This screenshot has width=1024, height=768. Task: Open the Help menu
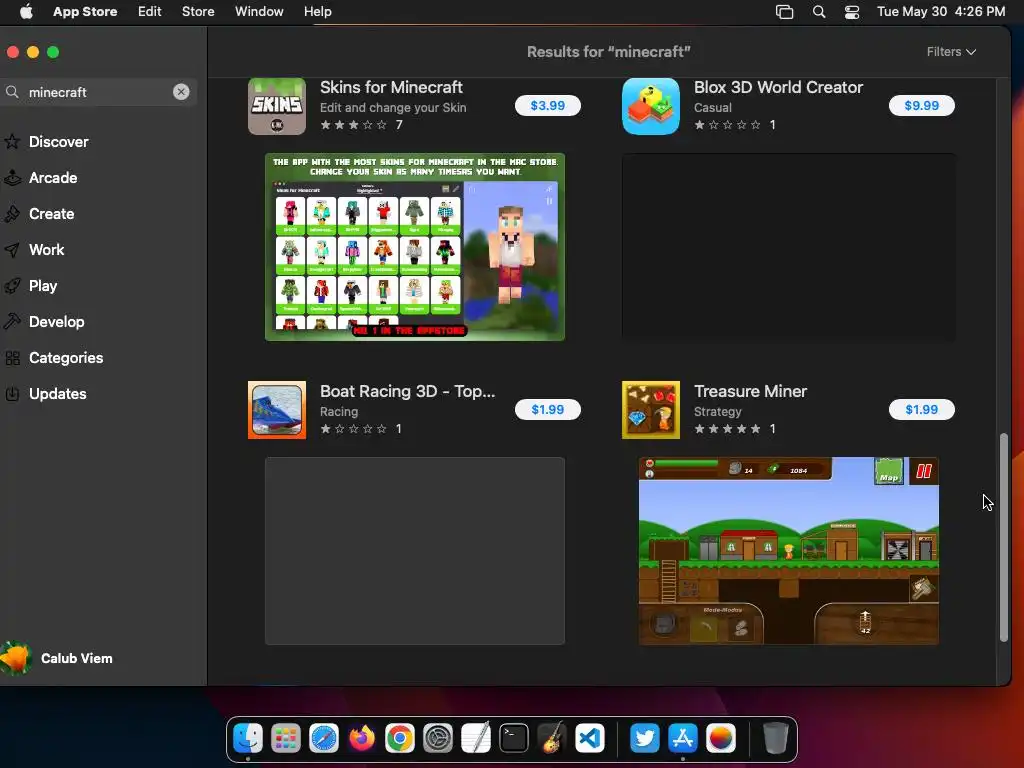pos(317,12)
